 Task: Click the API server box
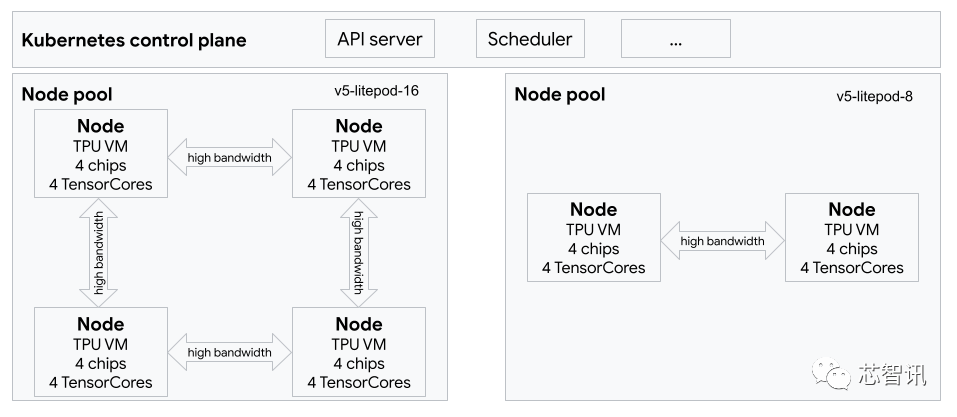(380, 38)
